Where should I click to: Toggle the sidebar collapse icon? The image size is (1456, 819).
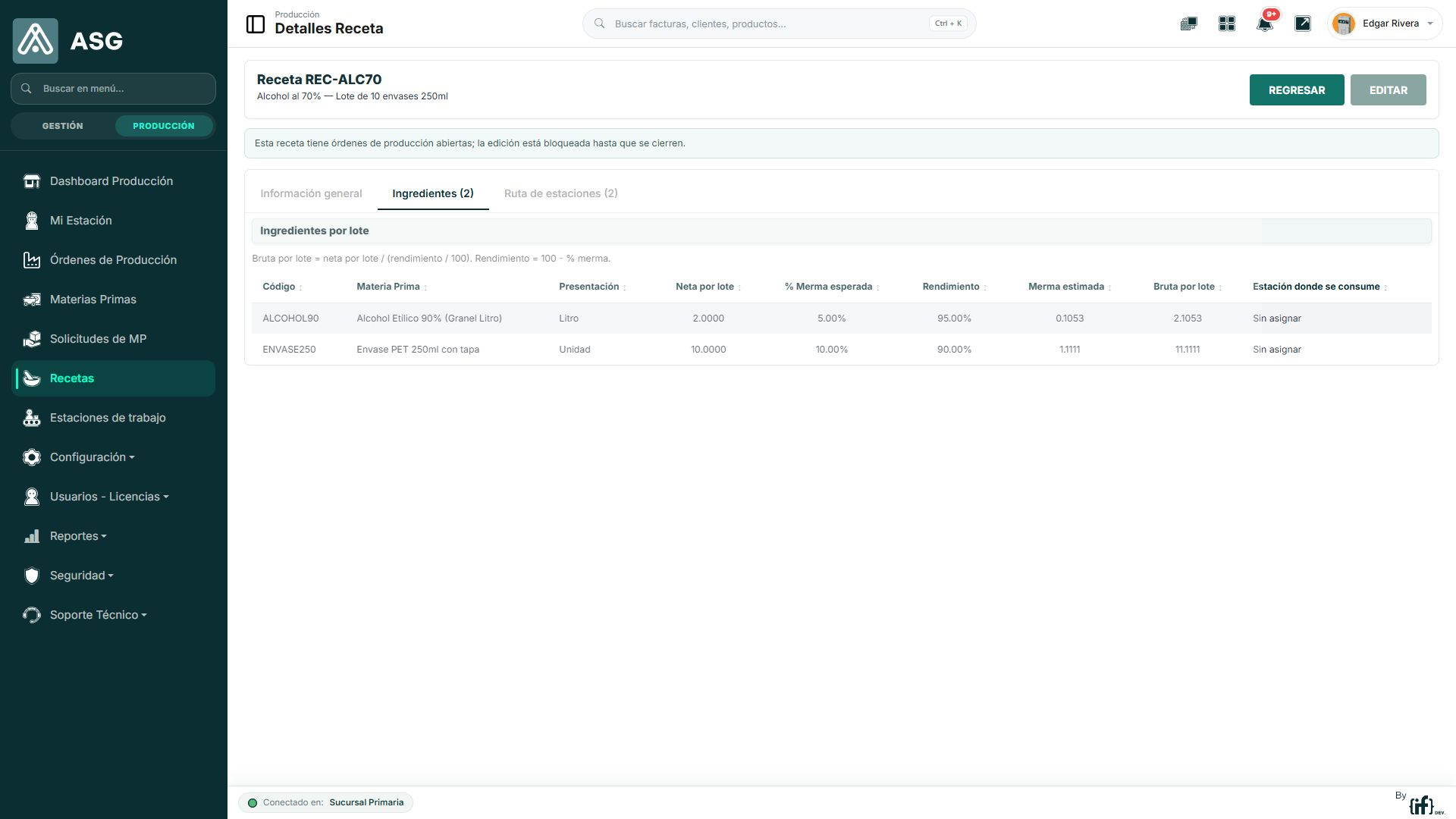click(x=256, y=24)
